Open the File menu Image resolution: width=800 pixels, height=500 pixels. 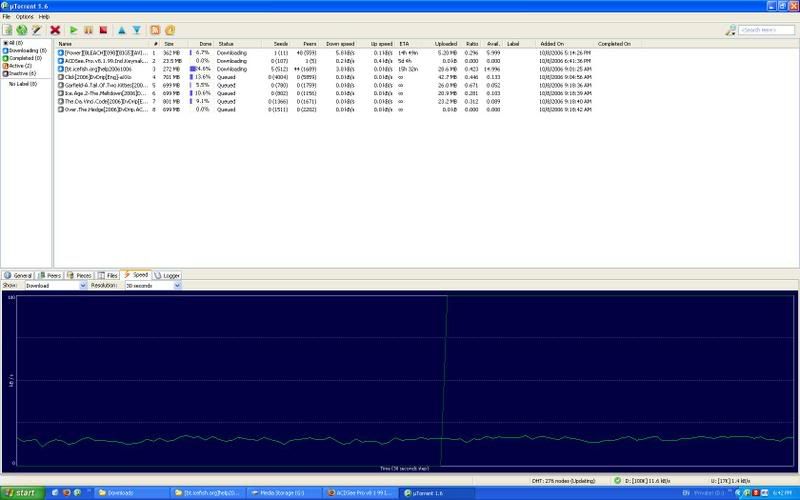point(6,17)
